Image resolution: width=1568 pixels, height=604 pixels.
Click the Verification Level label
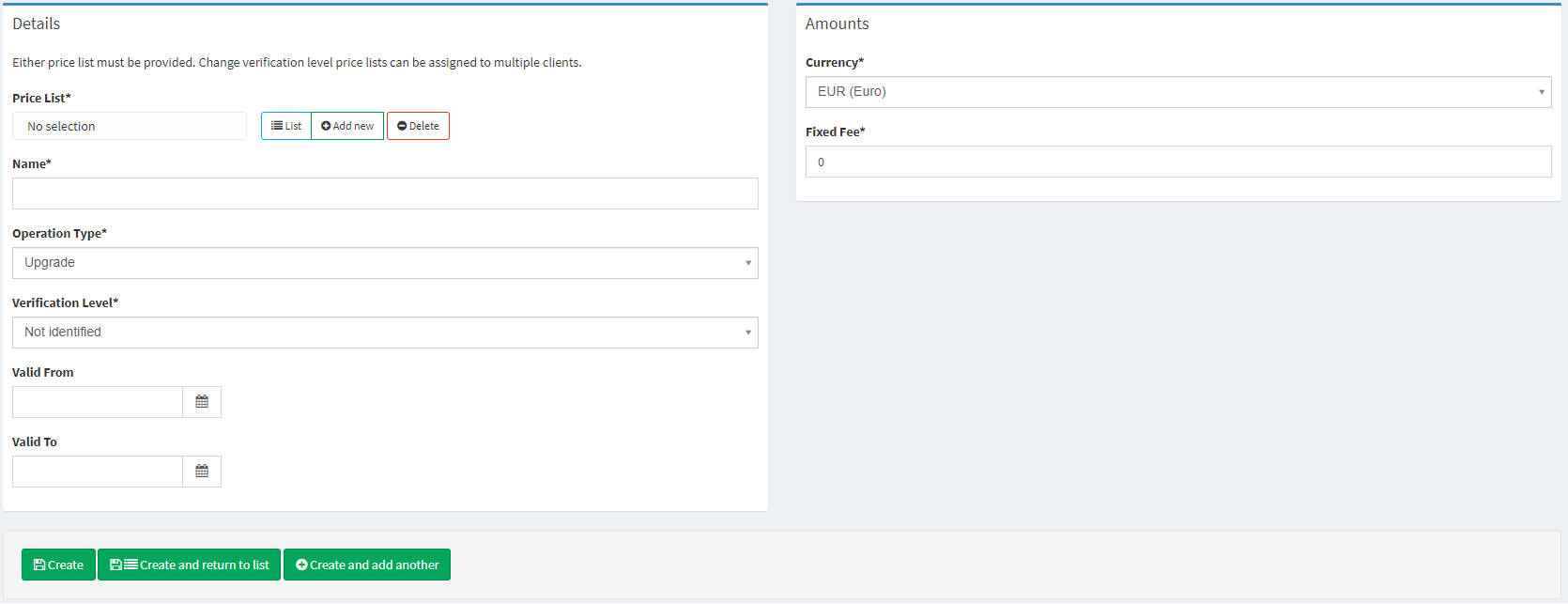tap(65, 302)
